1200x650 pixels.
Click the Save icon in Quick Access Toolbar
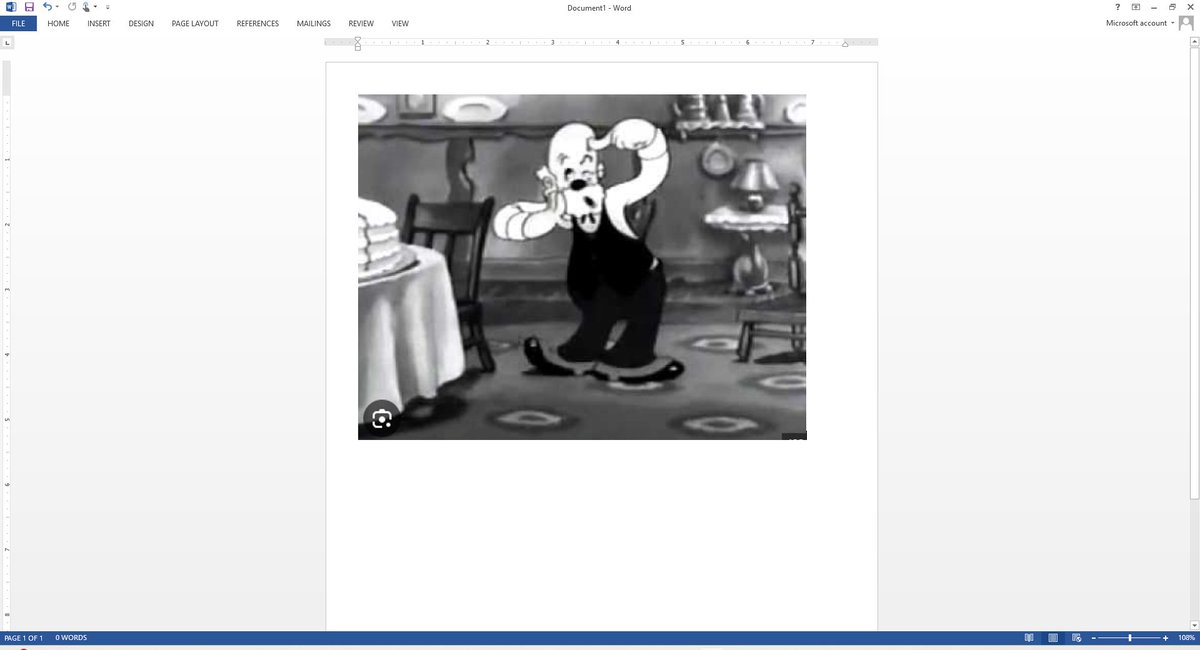(x=29, y=7)
